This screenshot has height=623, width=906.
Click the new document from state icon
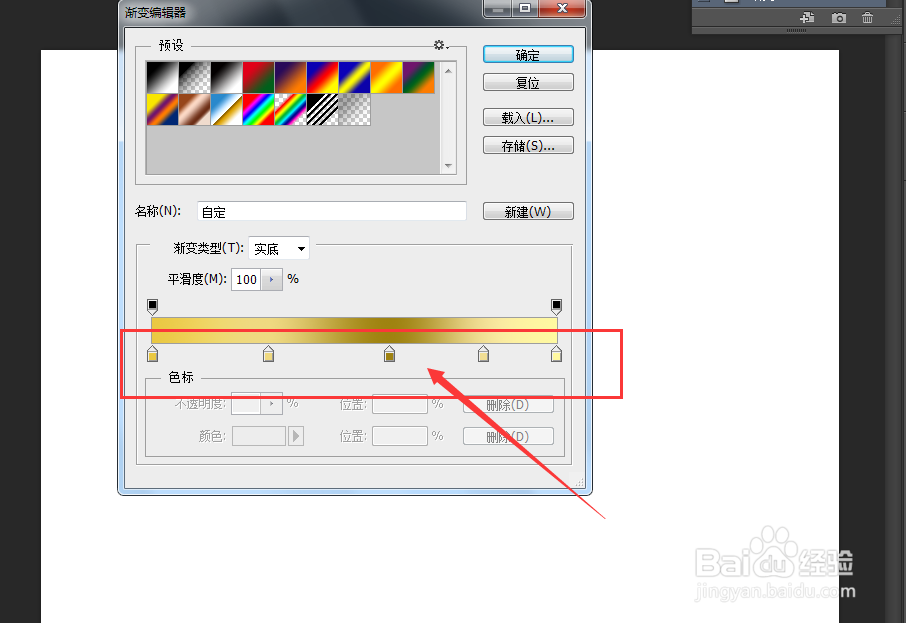coord(808,18)
